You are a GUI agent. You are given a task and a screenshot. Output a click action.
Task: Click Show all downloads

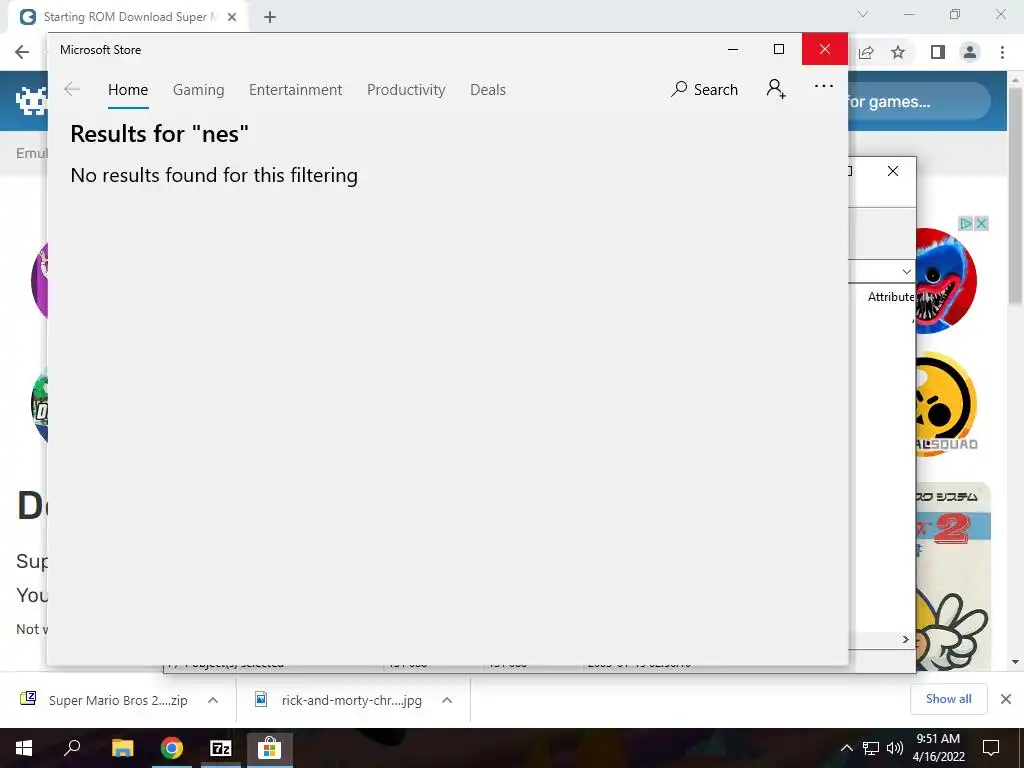(948, 699)
